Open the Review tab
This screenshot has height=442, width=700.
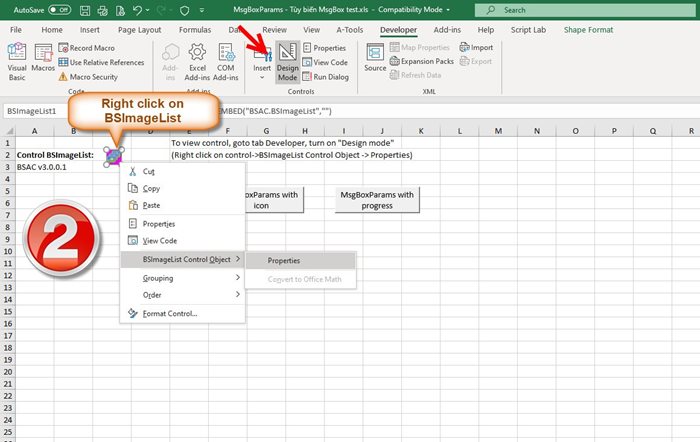tap(274, 29)
